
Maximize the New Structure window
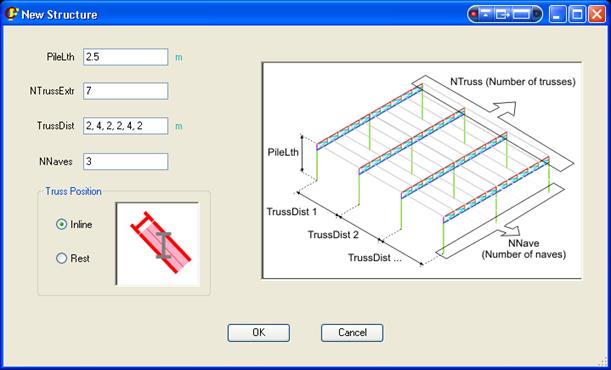(577, 14)
